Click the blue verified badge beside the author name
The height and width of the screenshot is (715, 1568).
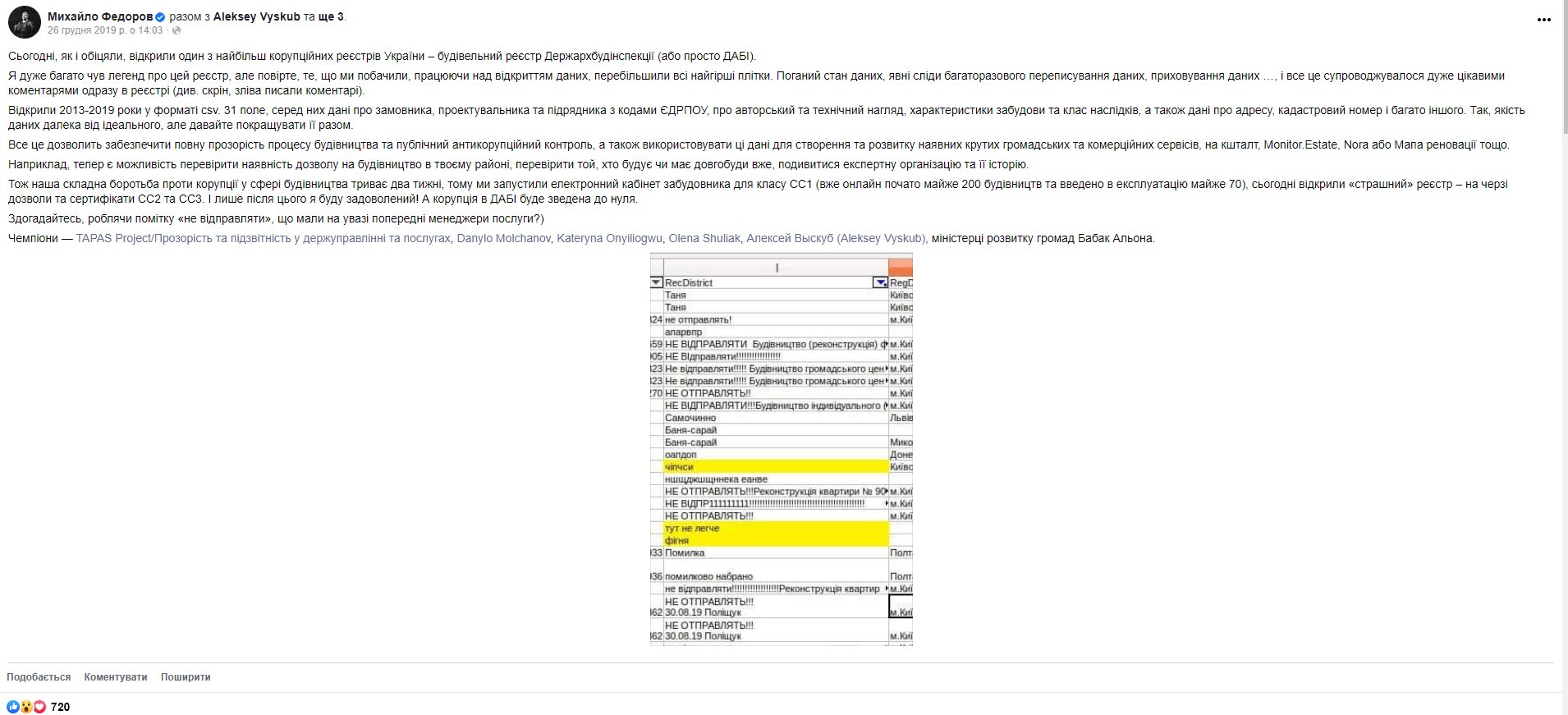(161, 16)
